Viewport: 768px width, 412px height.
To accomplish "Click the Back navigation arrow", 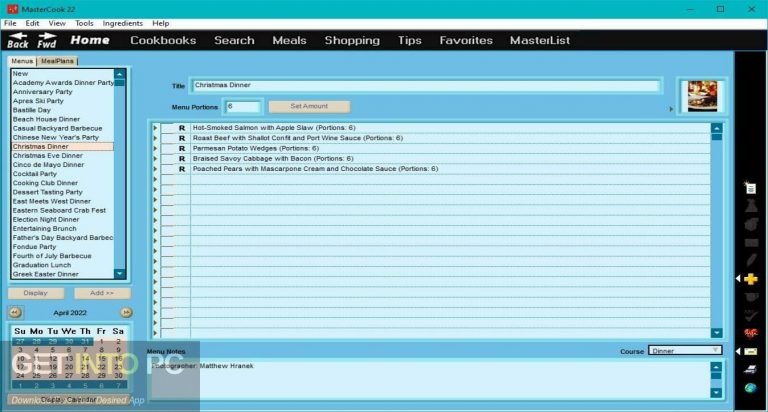I will point(18,40).
